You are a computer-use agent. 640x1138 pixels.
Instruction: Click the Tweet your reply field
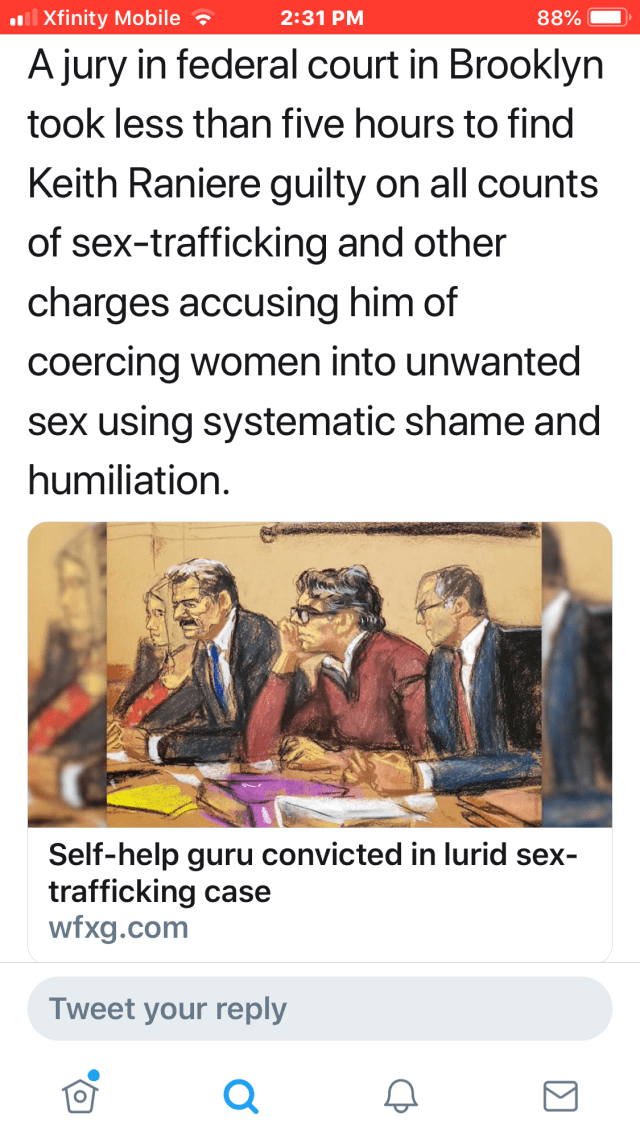[x=320, y=1008]
